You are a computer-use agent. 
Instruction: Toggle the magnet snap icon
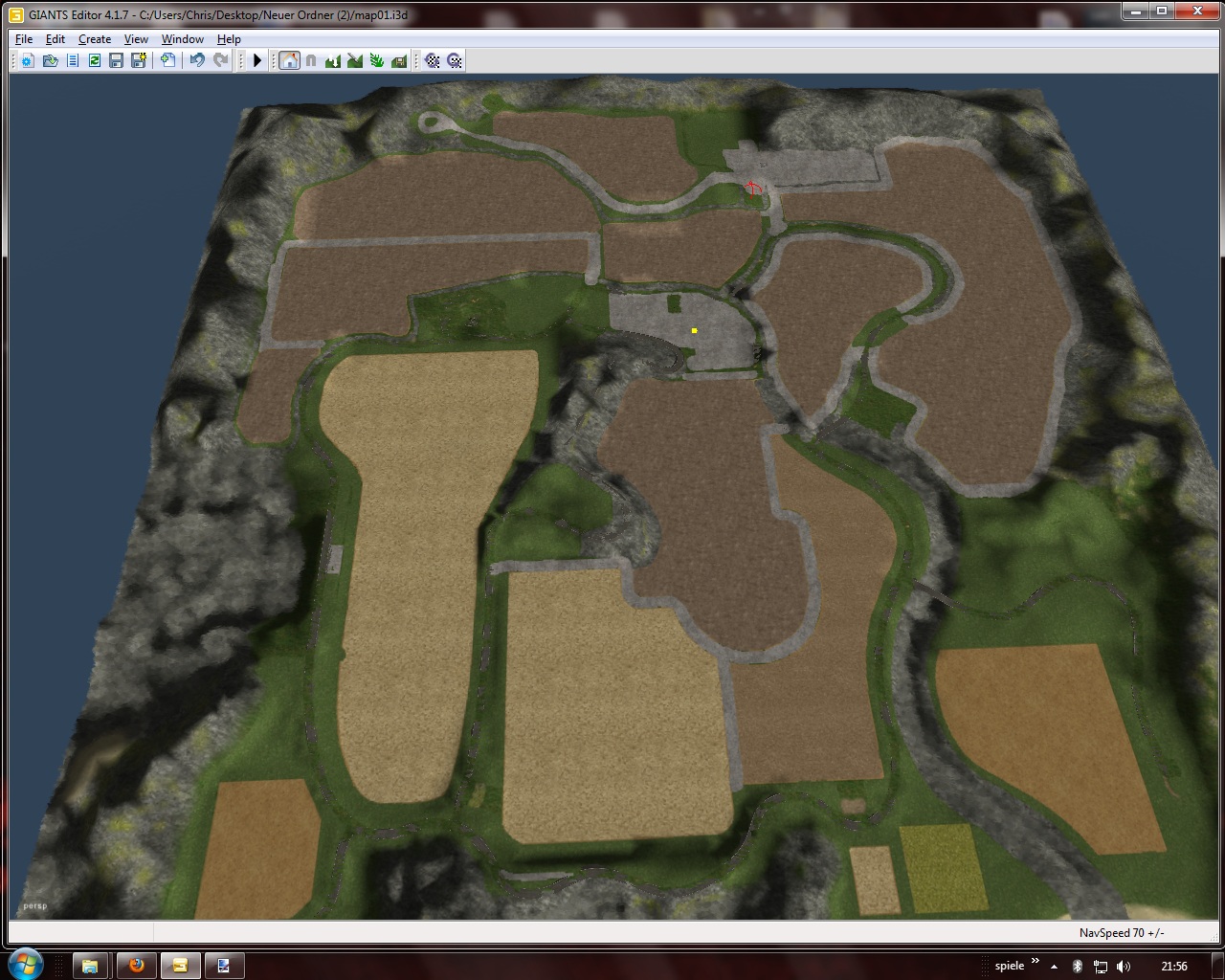point(311,60)
